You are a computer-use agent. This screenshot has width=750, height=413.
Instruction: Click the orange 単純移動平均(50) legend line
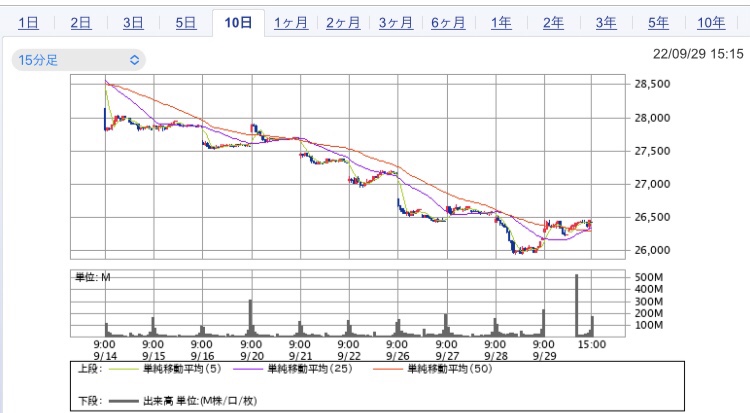[x=387, y=369]
